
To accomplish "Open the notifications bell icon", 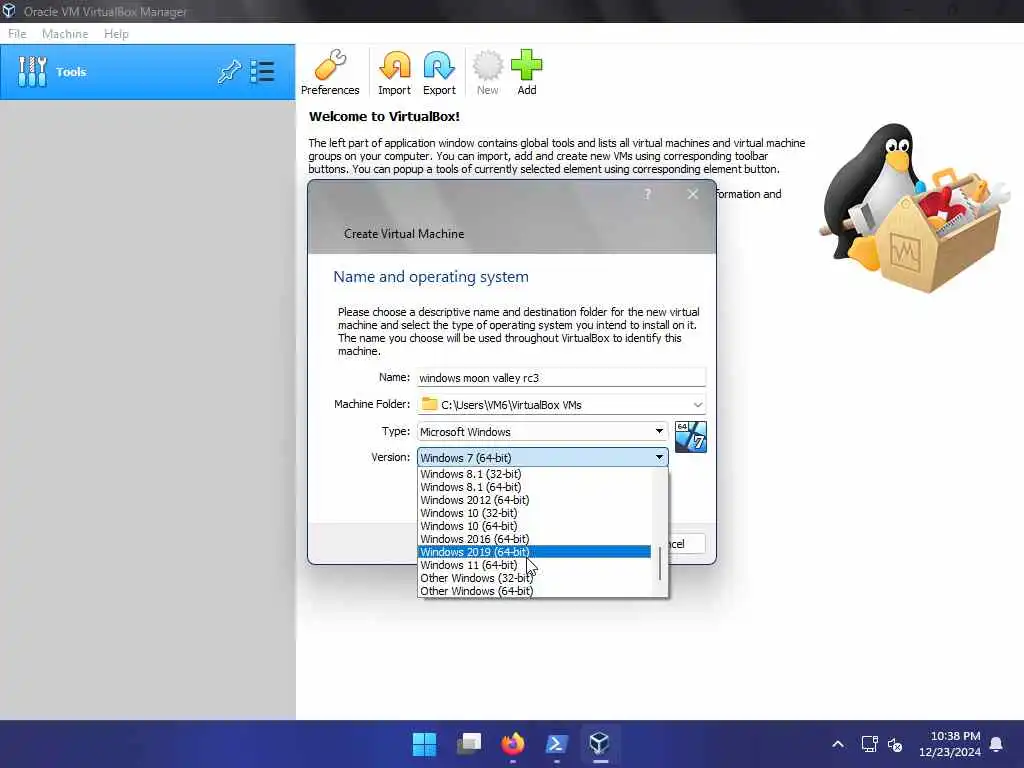I will [997, 744].
